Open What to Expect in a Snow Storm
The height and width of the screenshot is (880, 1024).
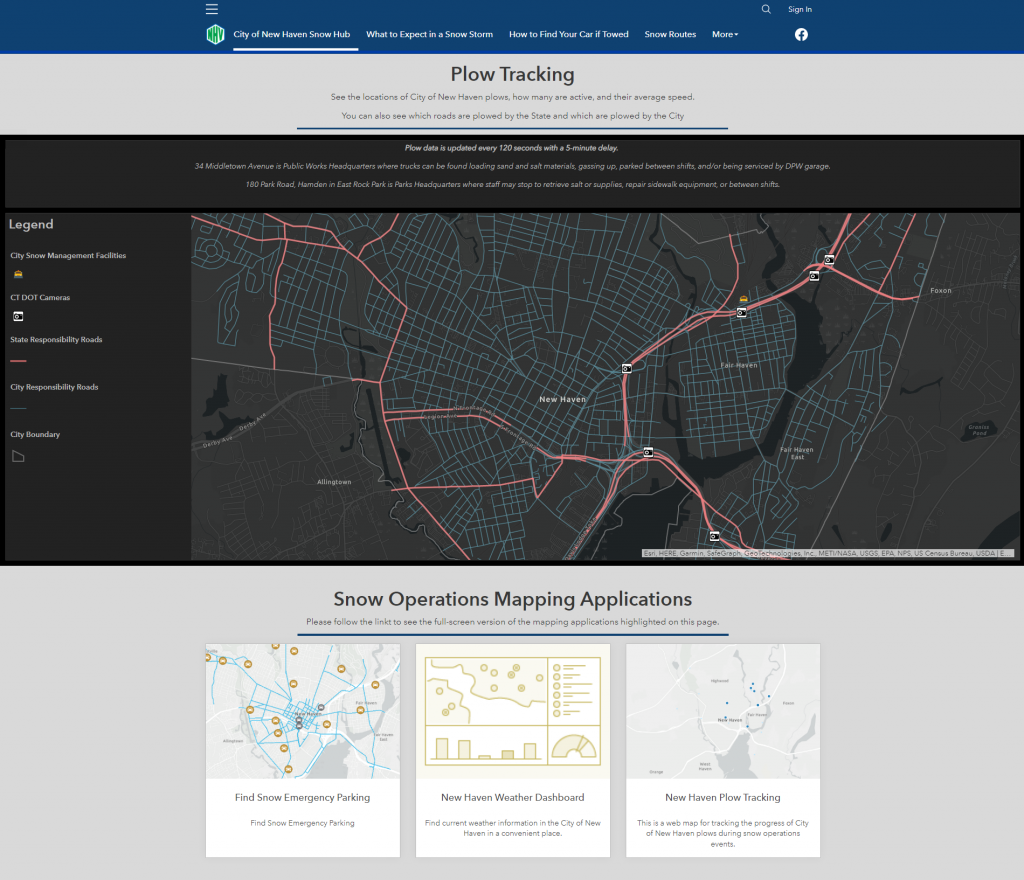pyautogui.click(x=429, y=35)
